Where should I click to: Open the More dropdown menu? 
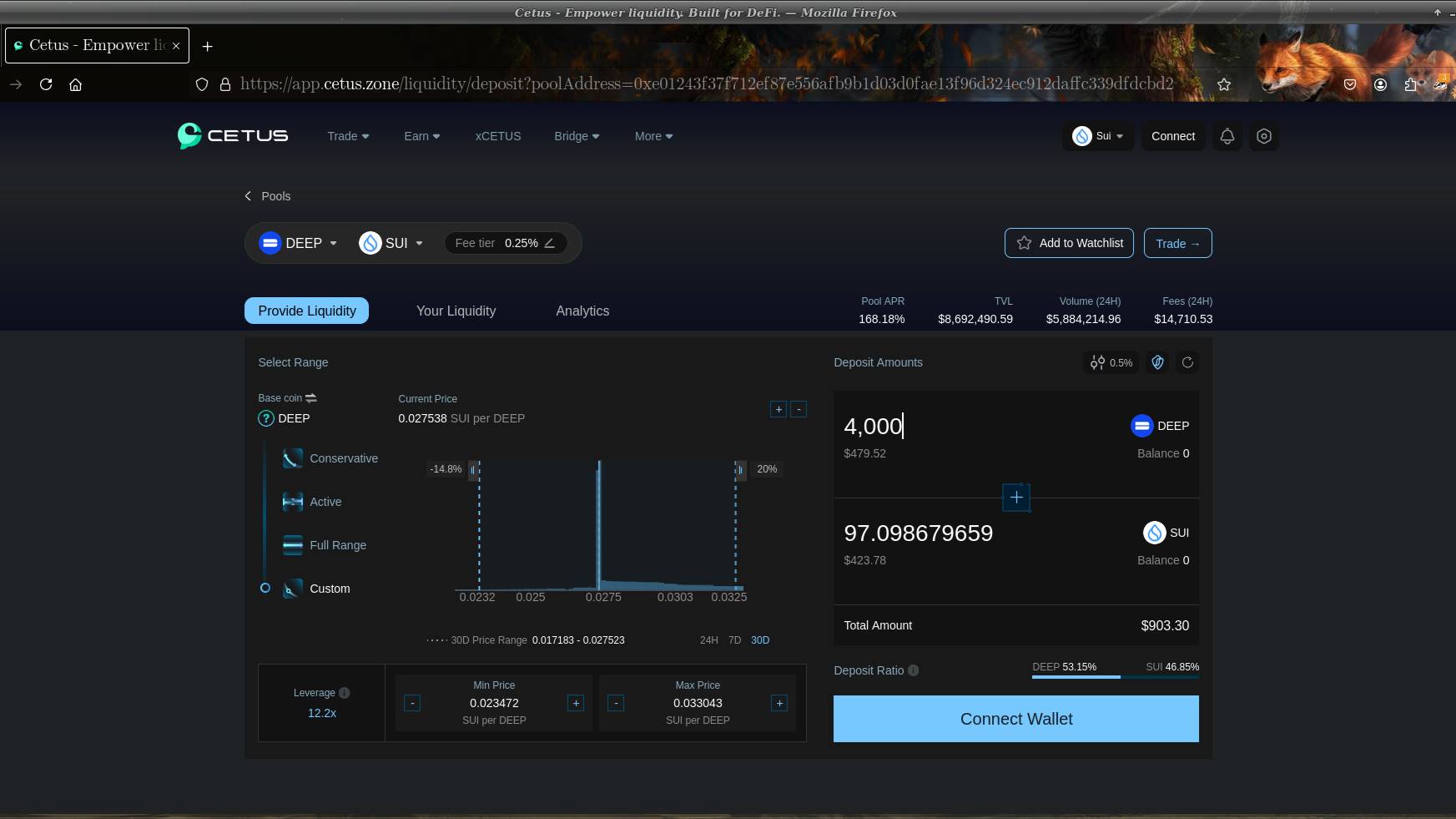(x=653, y=136)
